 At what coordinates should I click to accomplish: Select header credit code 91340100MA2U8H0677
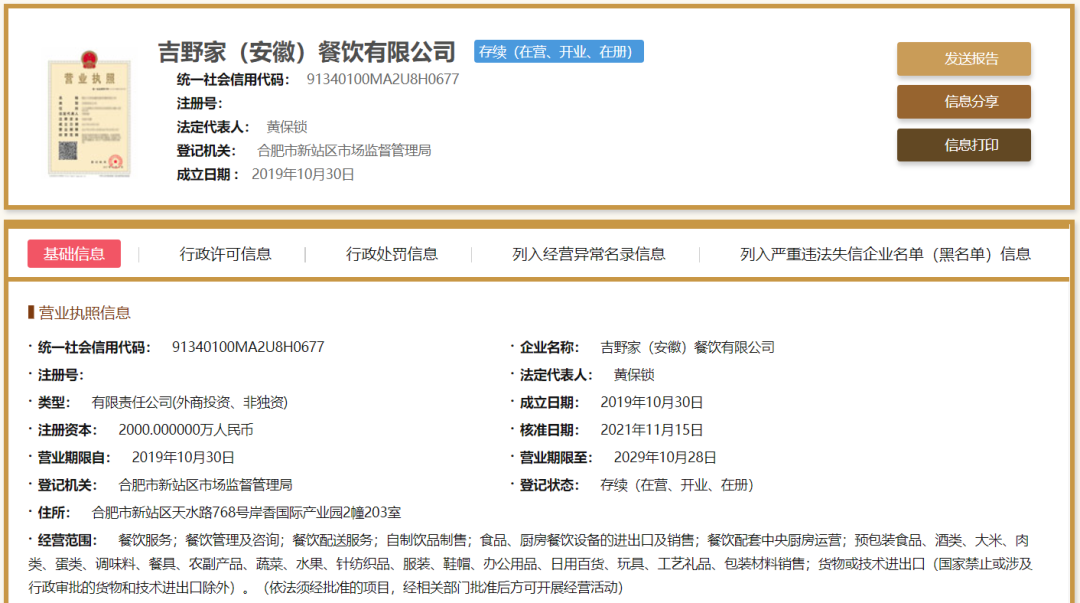[382, 79]
